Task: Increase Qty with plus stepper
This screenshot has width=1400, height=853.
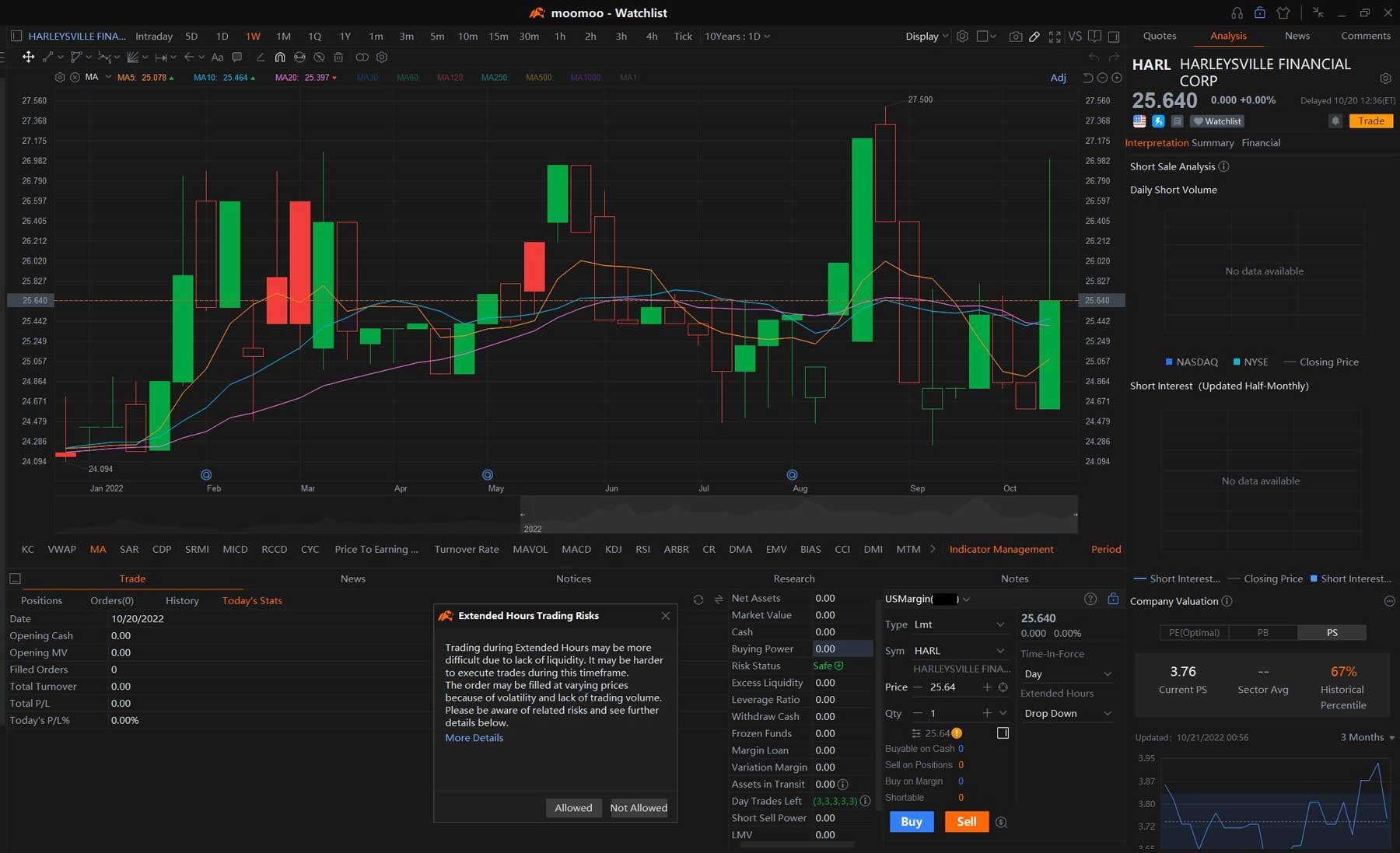Action: (x=987, y=713)
